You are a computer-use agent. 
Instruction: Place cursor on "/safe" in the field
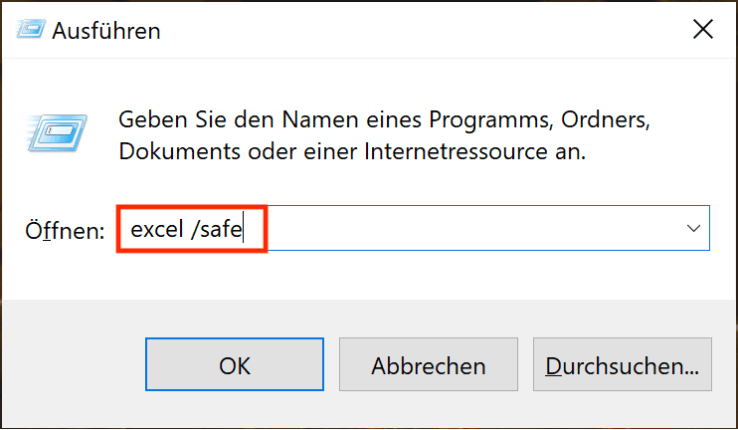pyautogui.click(x=217, y=230)
